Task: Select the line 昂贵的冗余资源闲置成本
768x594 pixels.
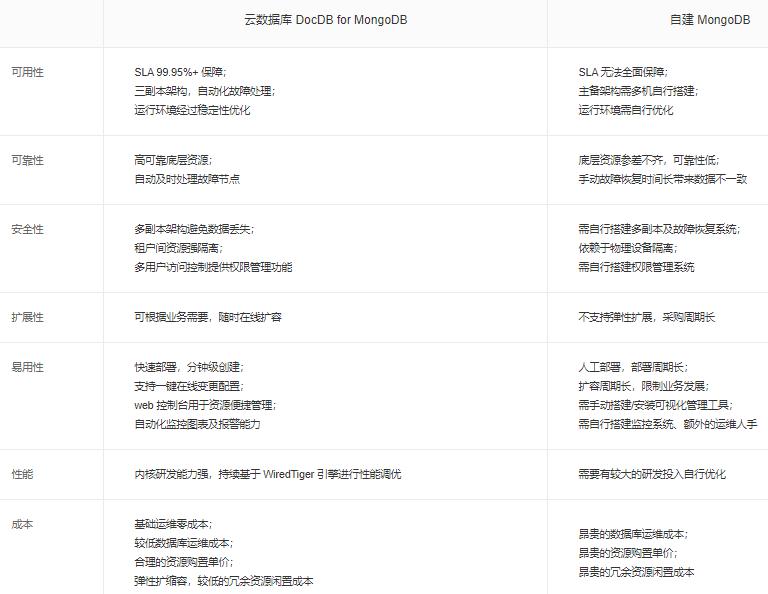Action: (x=636, y=572)
